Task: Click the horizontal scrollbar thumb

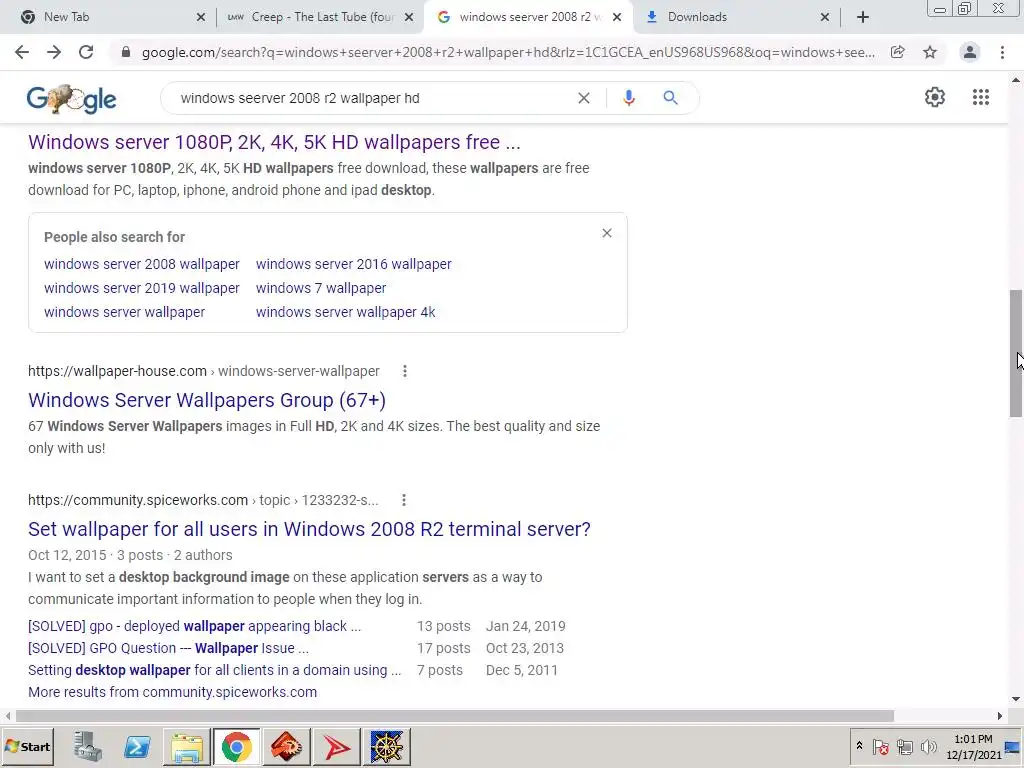Action: point(455,716)
